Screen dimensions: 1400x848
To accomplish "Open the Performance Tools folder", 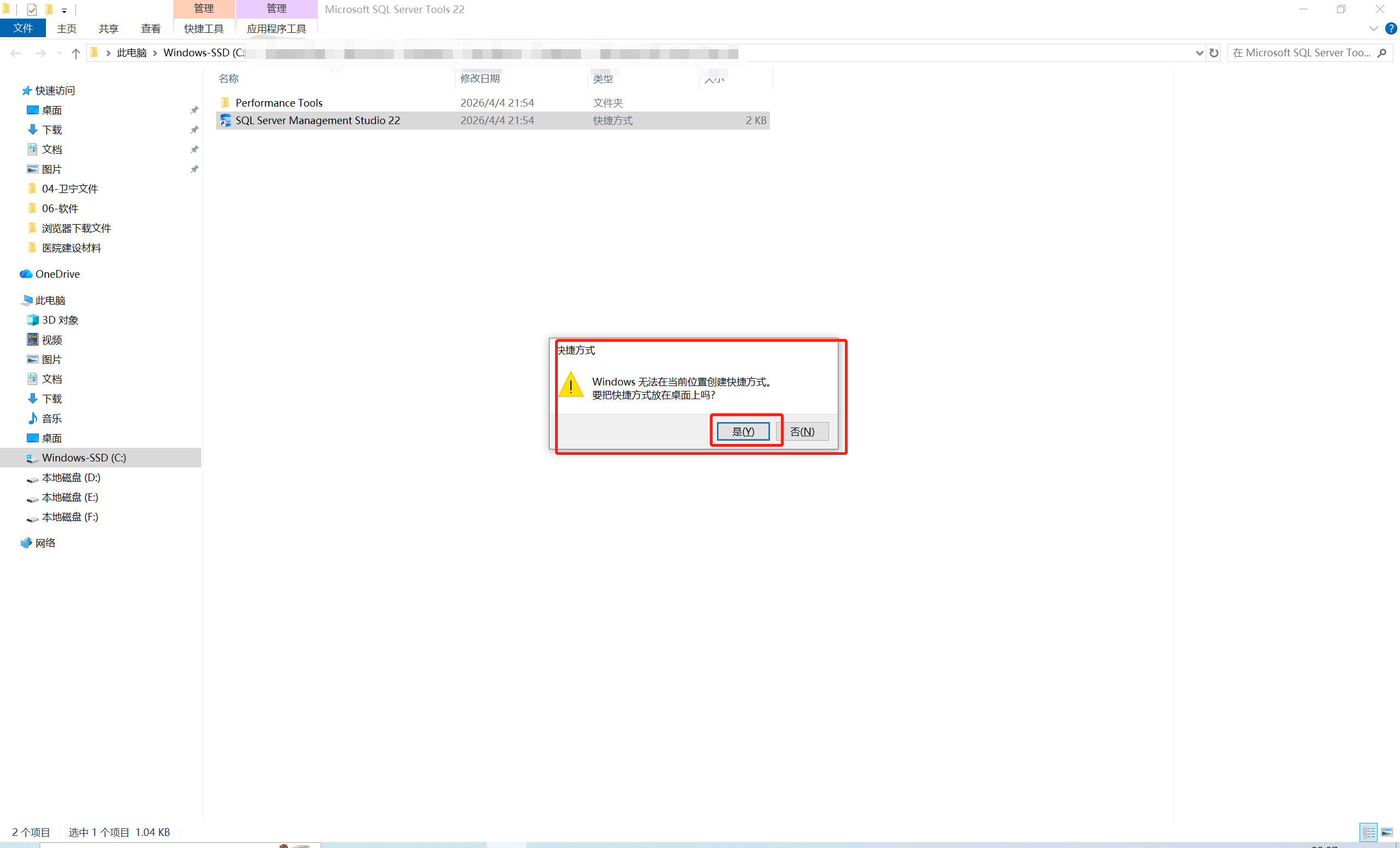I will [278, 103].
